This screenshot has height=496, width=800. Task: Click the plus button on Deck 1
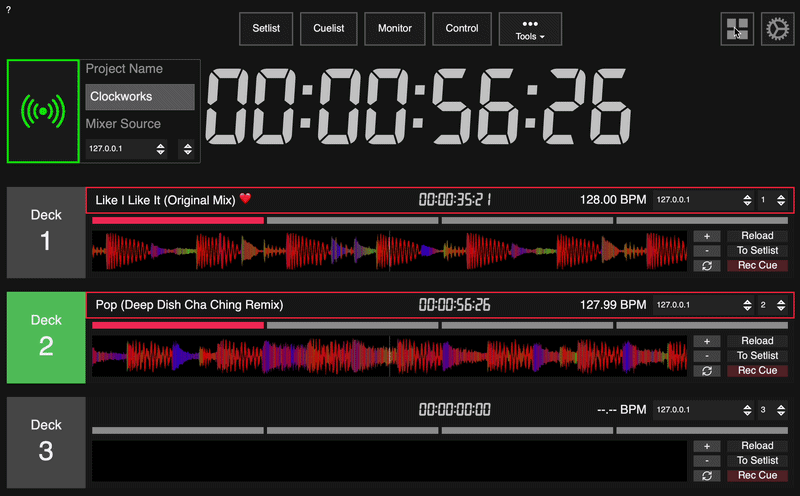coord(707,236)
